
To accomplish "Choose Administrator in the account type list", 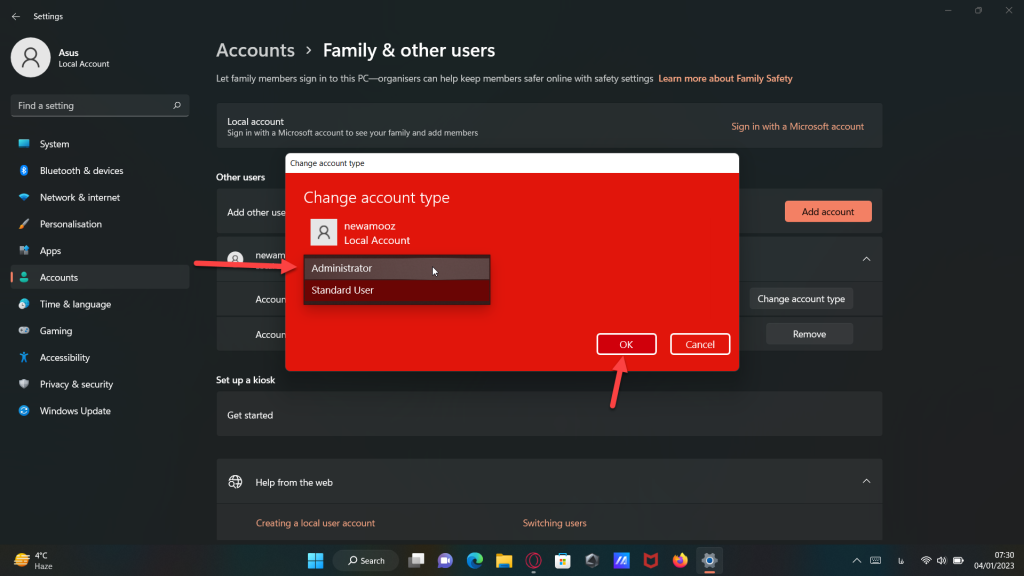I will pos(396,268).
